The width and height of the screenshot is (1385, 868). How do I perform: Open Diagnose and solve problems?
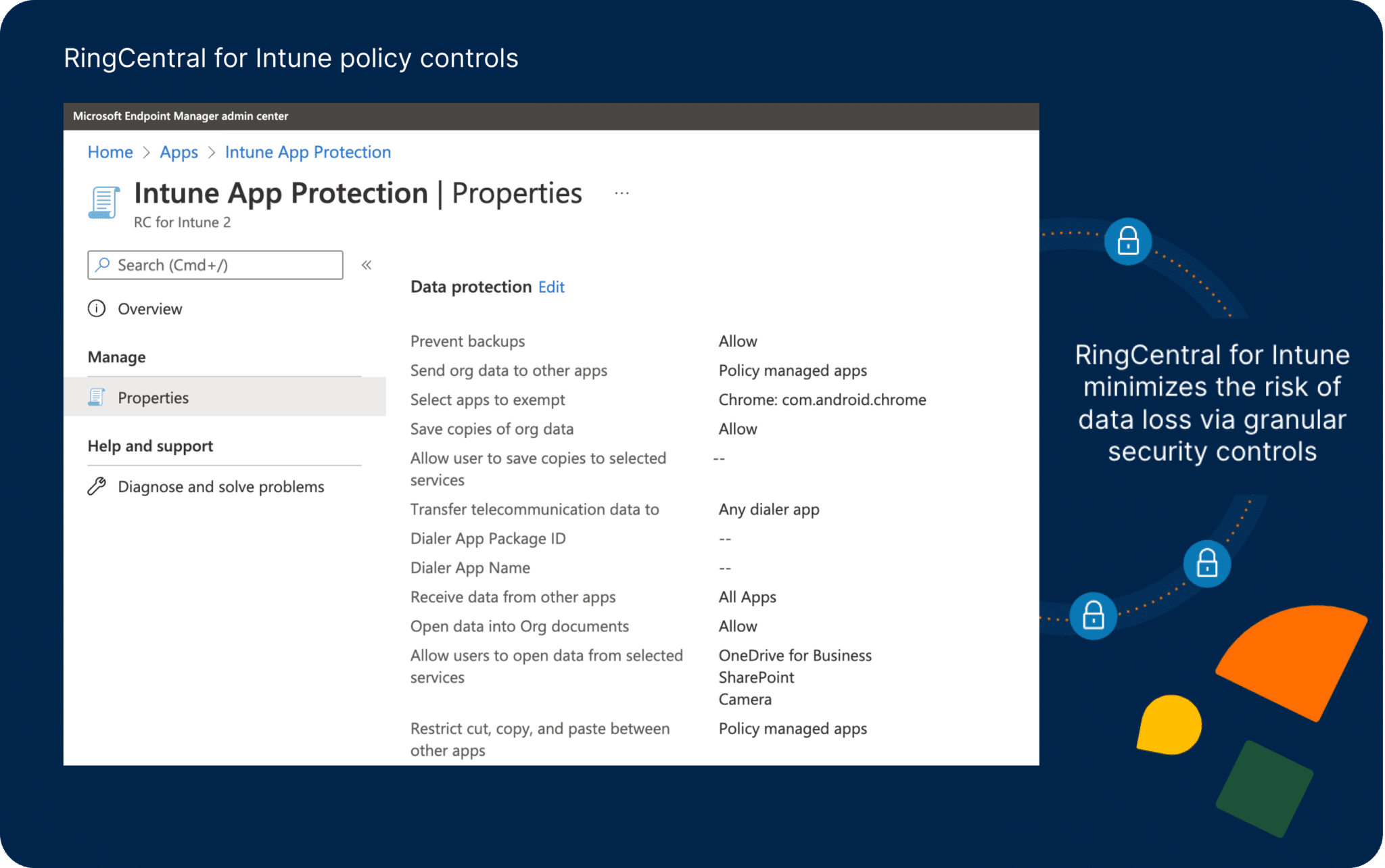[220, 487]
